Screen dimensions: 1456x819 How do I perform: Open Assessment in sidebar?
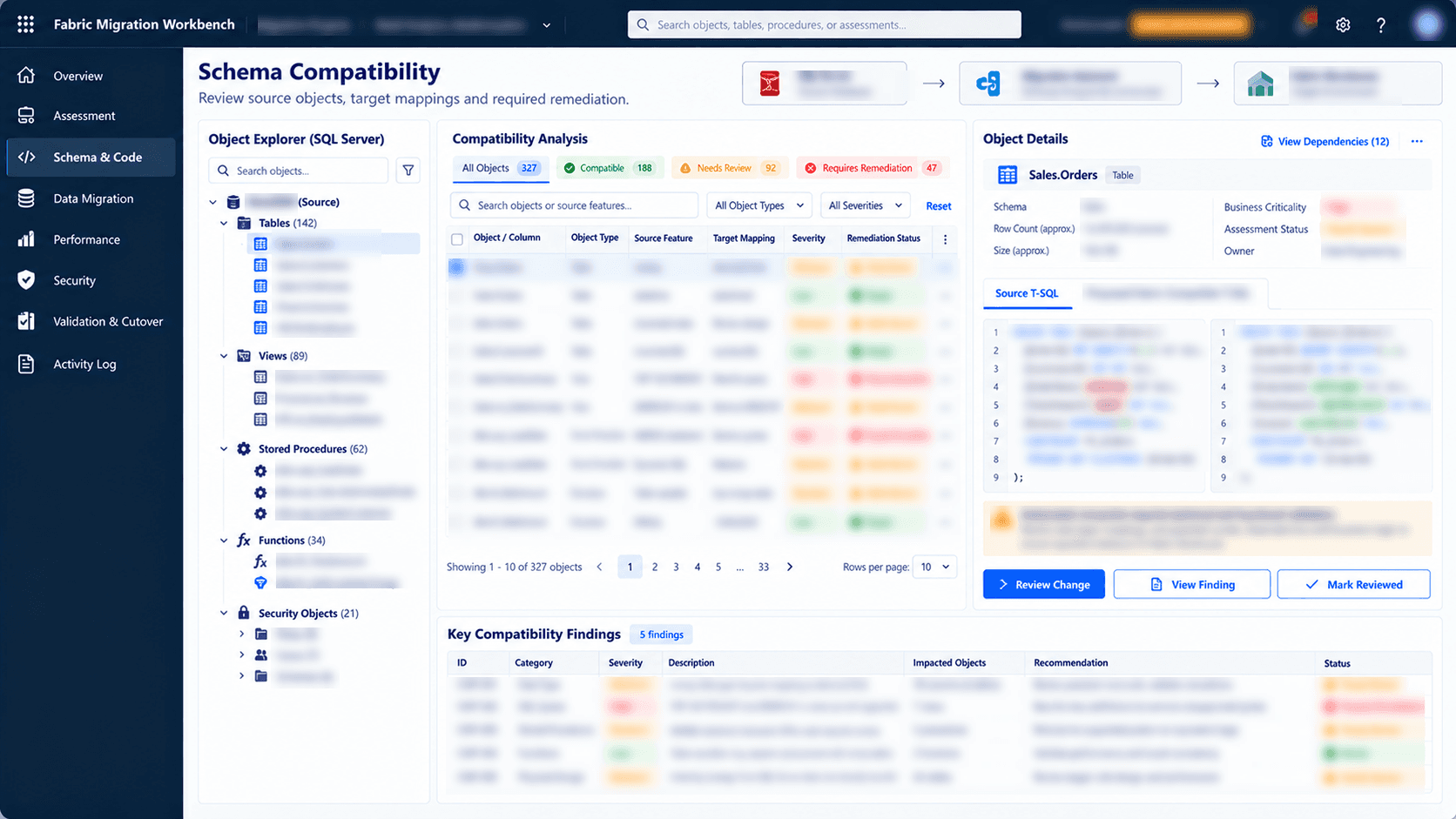pyautogui.click(x=91, y=116)
